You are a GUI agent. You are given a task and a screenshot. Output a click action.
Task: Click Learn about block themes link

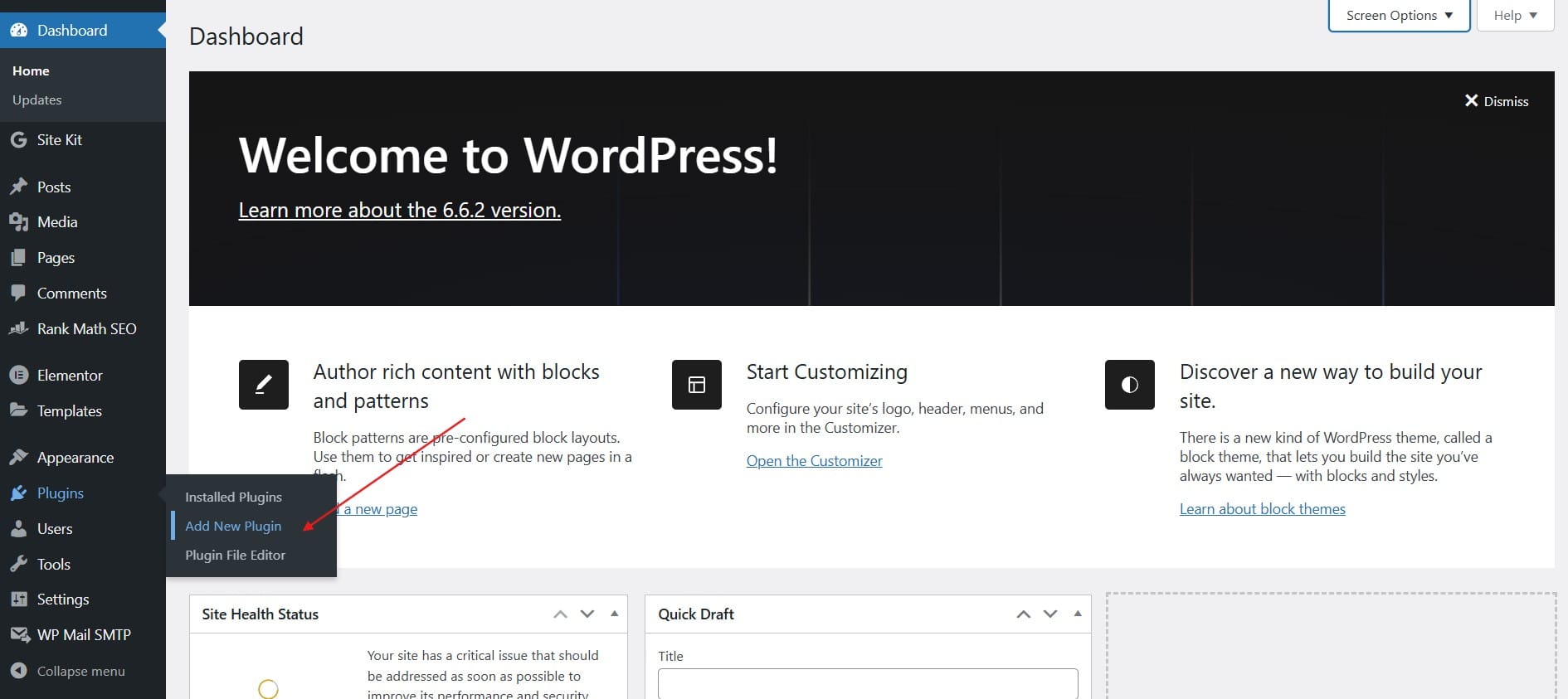(1263, 509)
